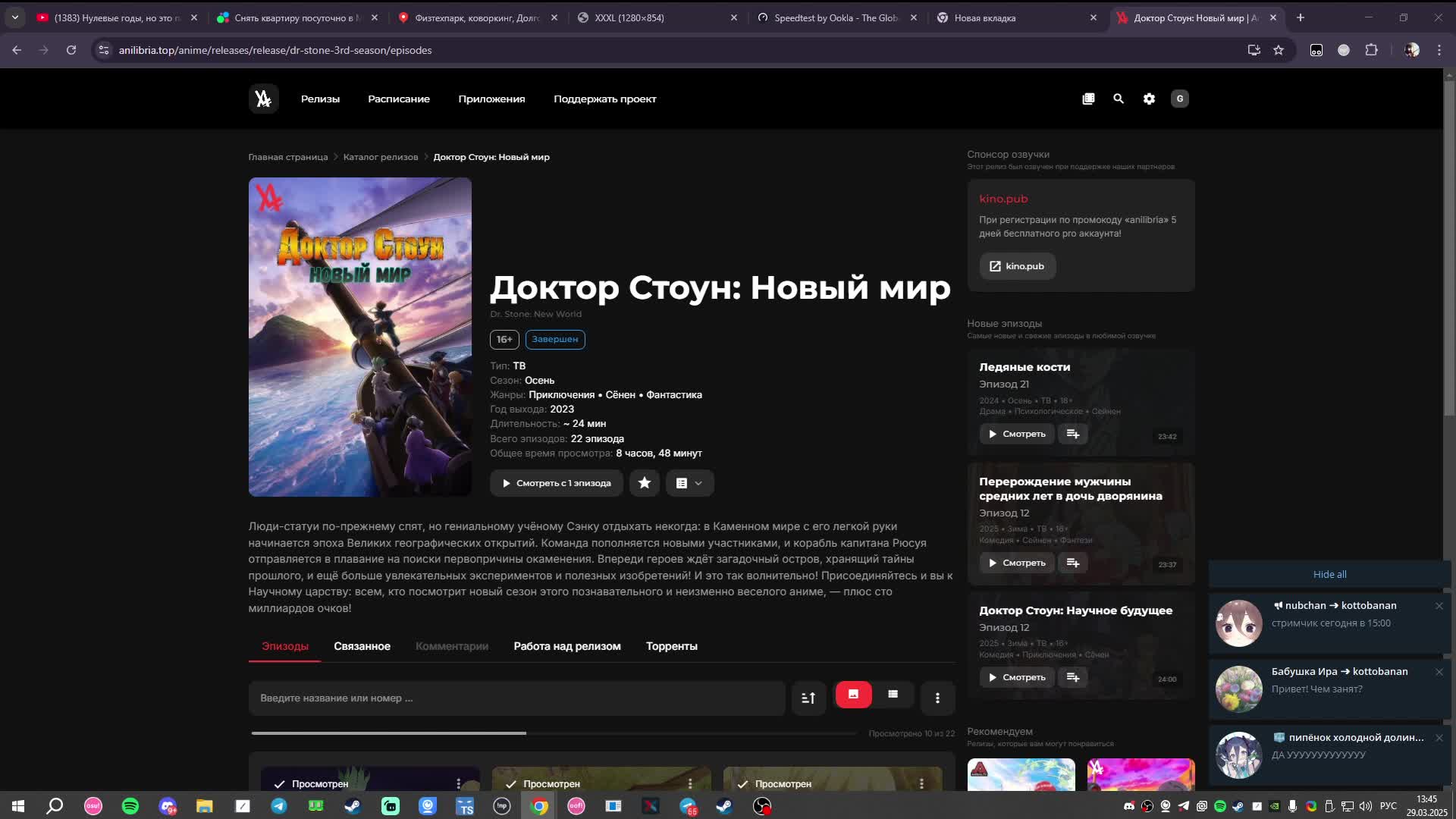
Task: Open browser extensions puzzle icon
Action: click(x=1371, y=50)
